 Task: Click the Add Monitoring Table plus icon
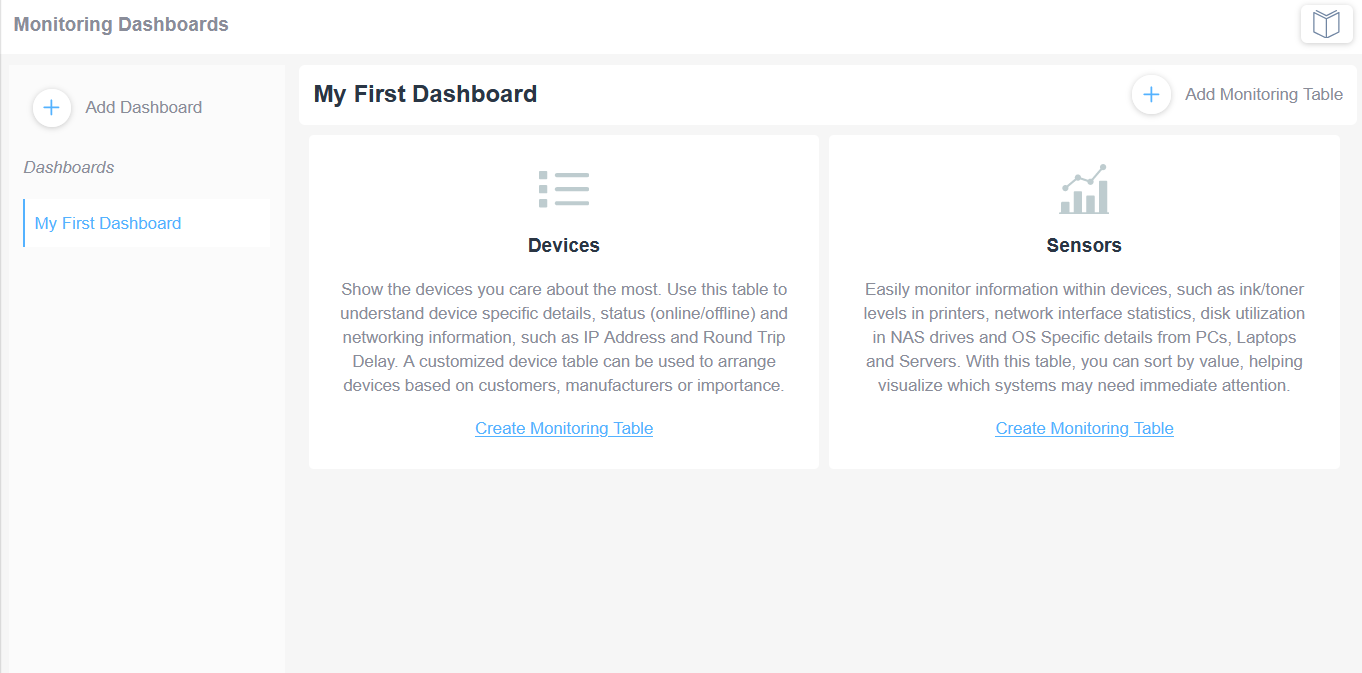pyautogui.click(x=1151, y=94)
